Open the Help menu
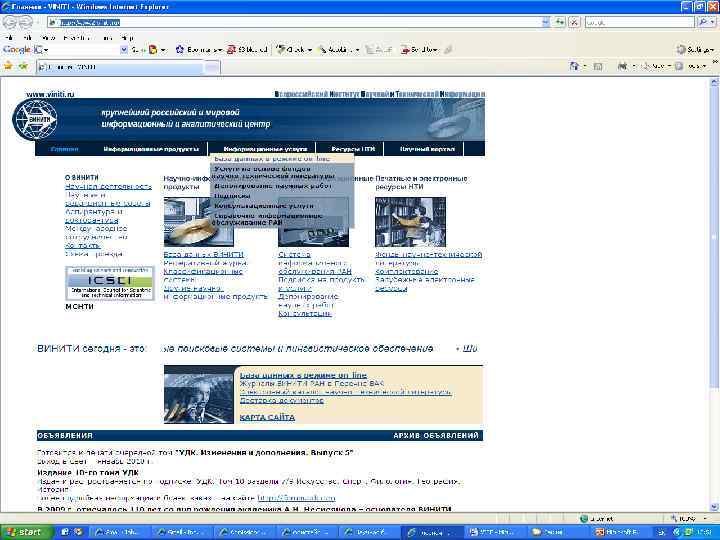 127,38
